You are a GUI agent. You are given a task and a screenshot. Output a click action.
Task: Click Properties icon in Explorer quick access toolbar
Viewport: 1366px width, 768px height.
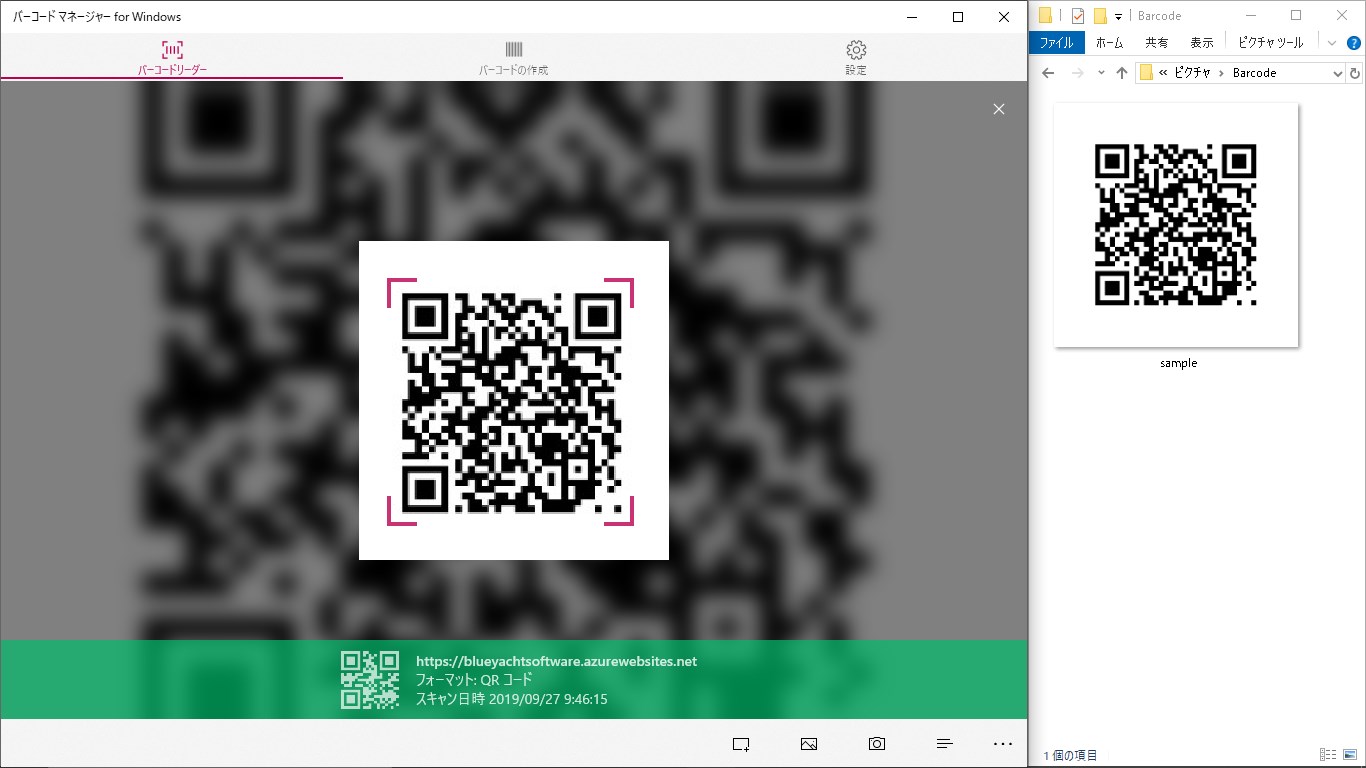click(x=1077, y=15)
